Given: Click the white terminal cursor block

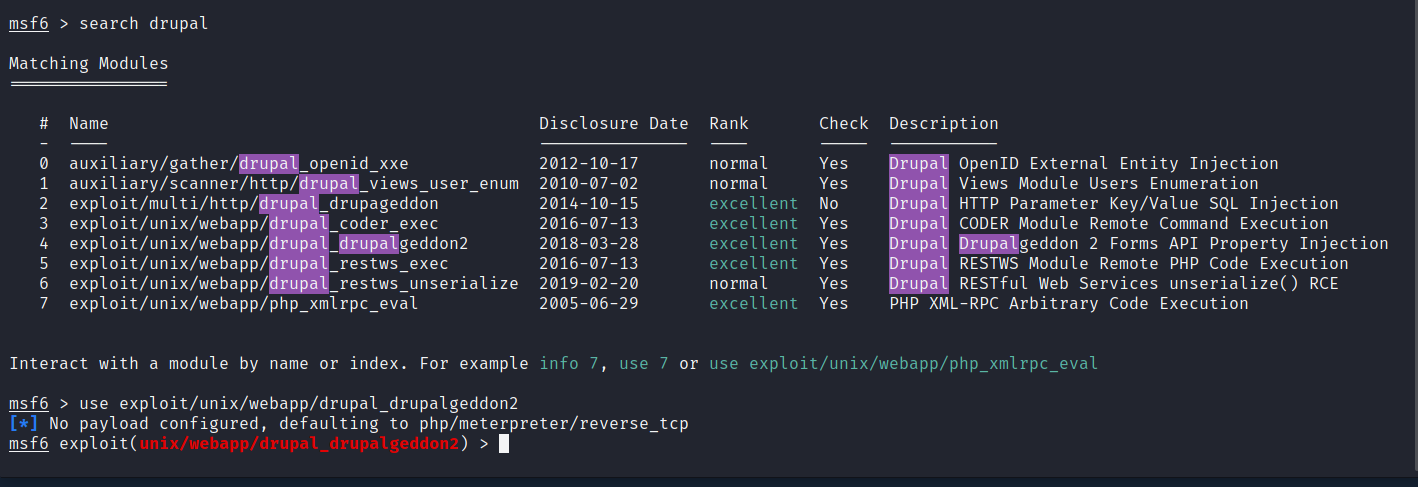Looking at the screenshot, I should pos(503,444).
